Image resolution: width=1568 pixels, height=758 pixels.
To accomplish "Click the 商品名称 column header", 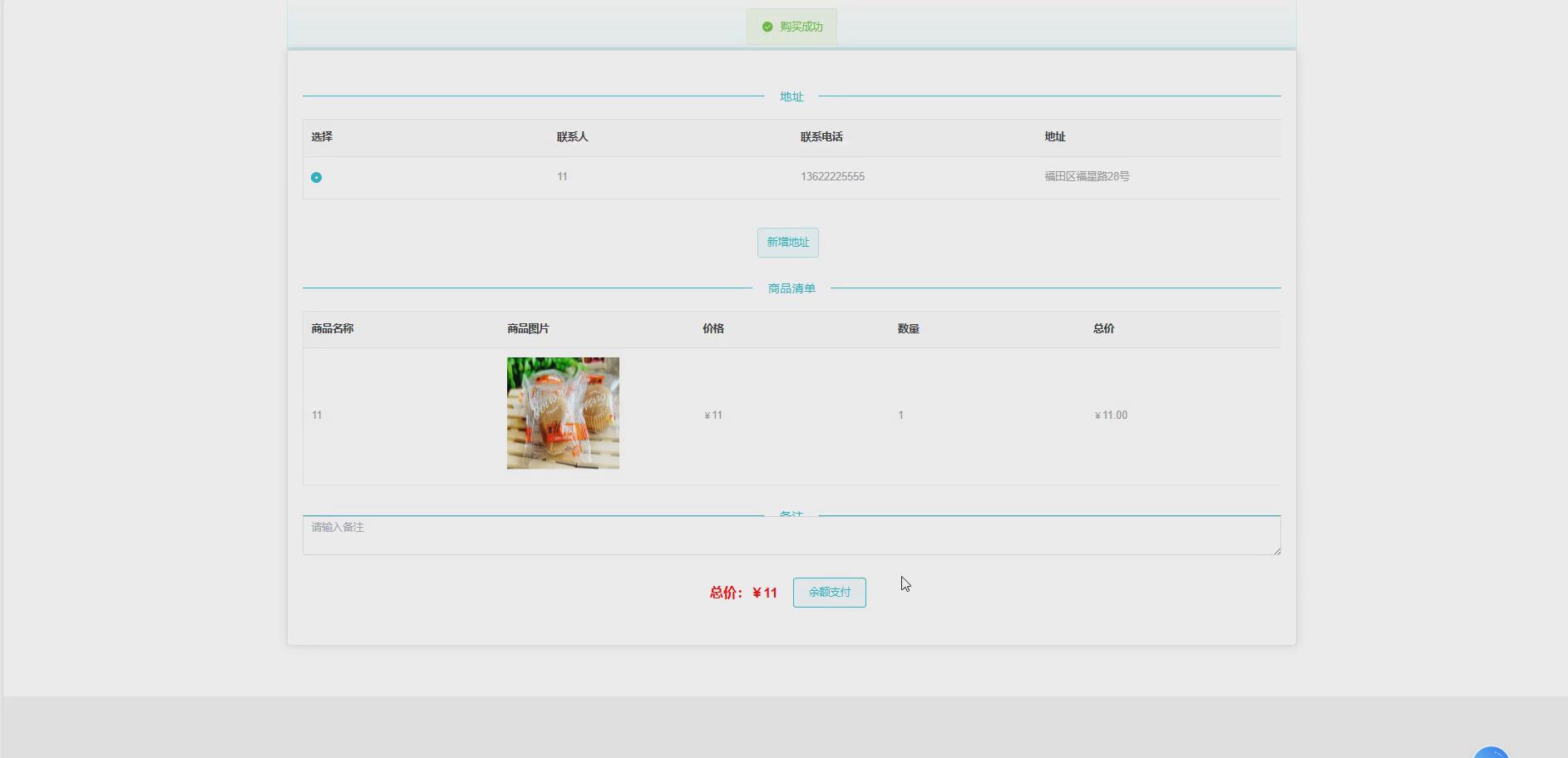I will (331, 328).
